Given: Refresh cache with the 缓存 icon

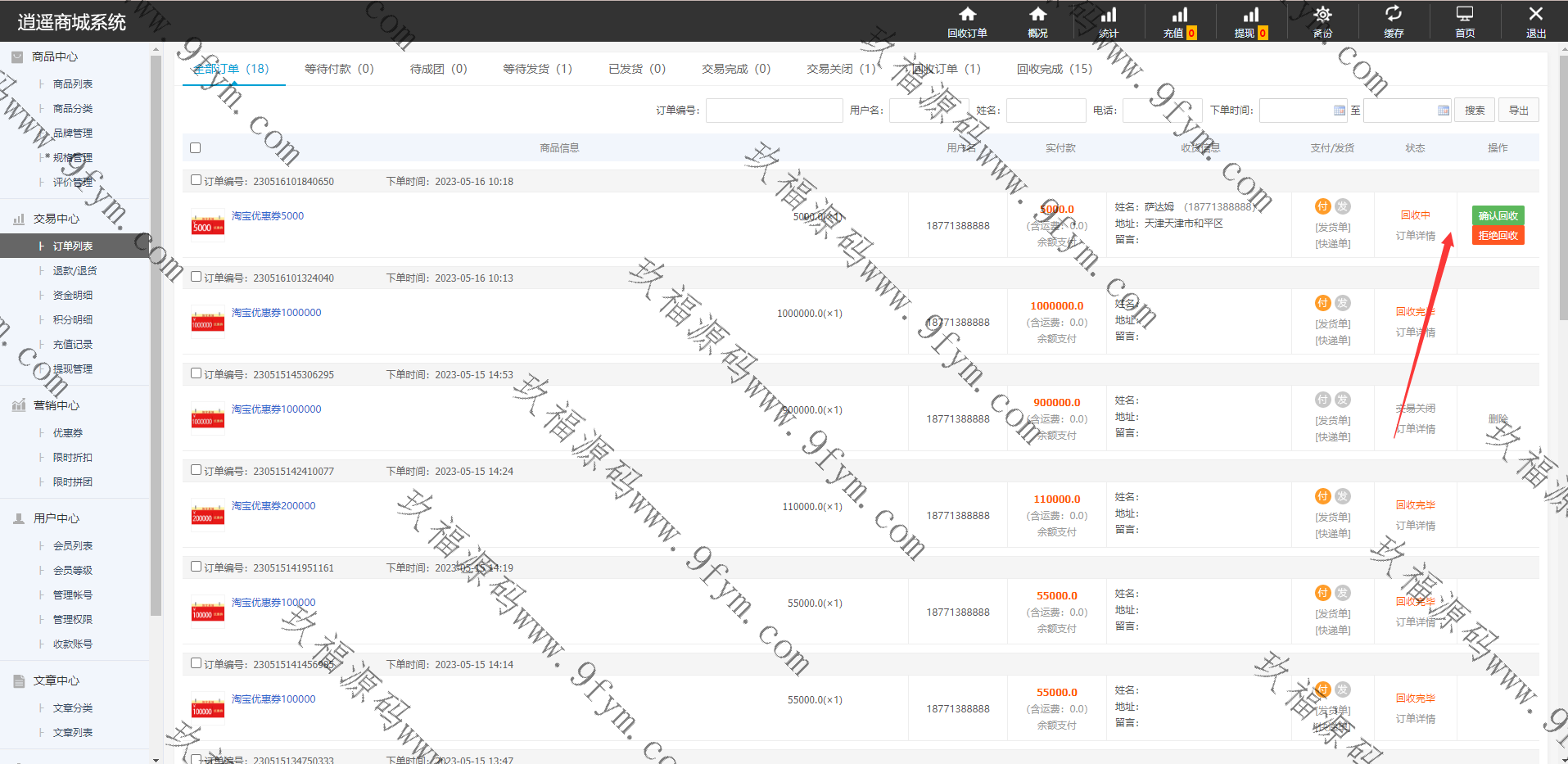Looking at the screenshot, I should coord(1394,22).
